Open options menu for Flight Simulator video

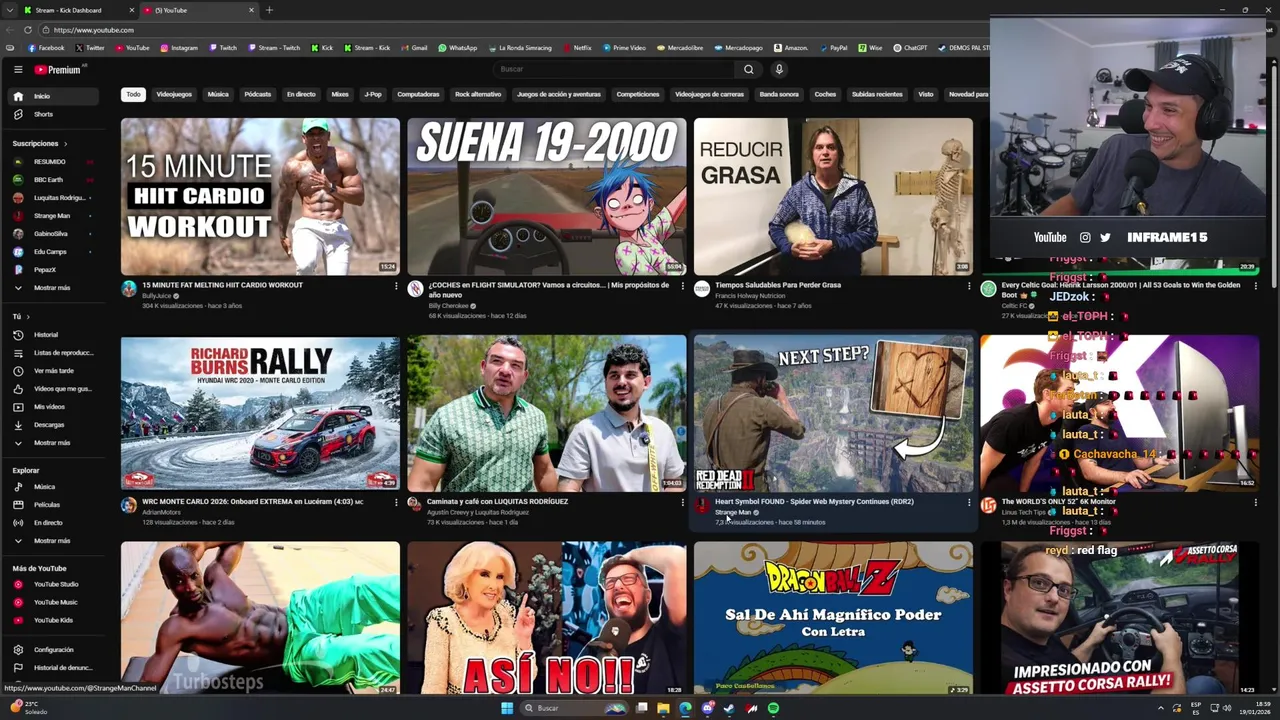click(x=683, y=286)
